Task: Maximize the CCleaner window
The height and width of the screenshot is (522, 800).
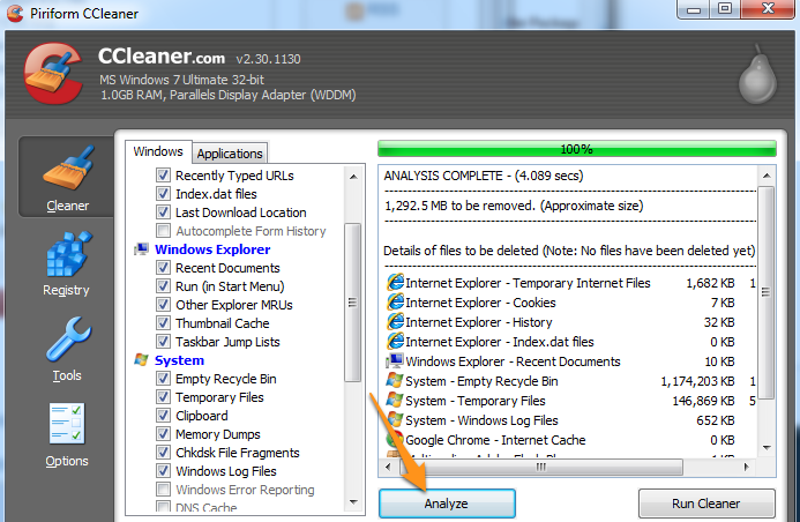Action: 724,9
